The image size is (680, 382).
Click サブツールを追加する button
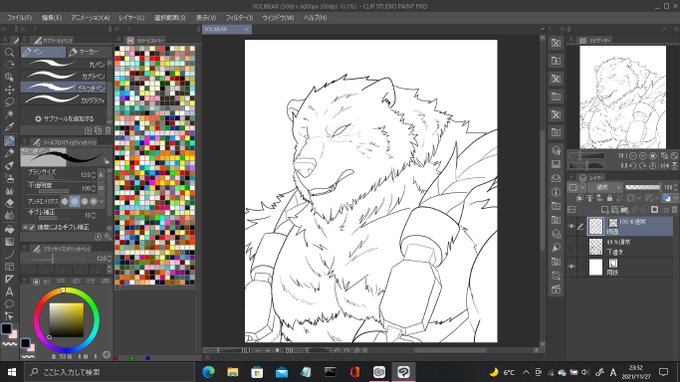64,118
